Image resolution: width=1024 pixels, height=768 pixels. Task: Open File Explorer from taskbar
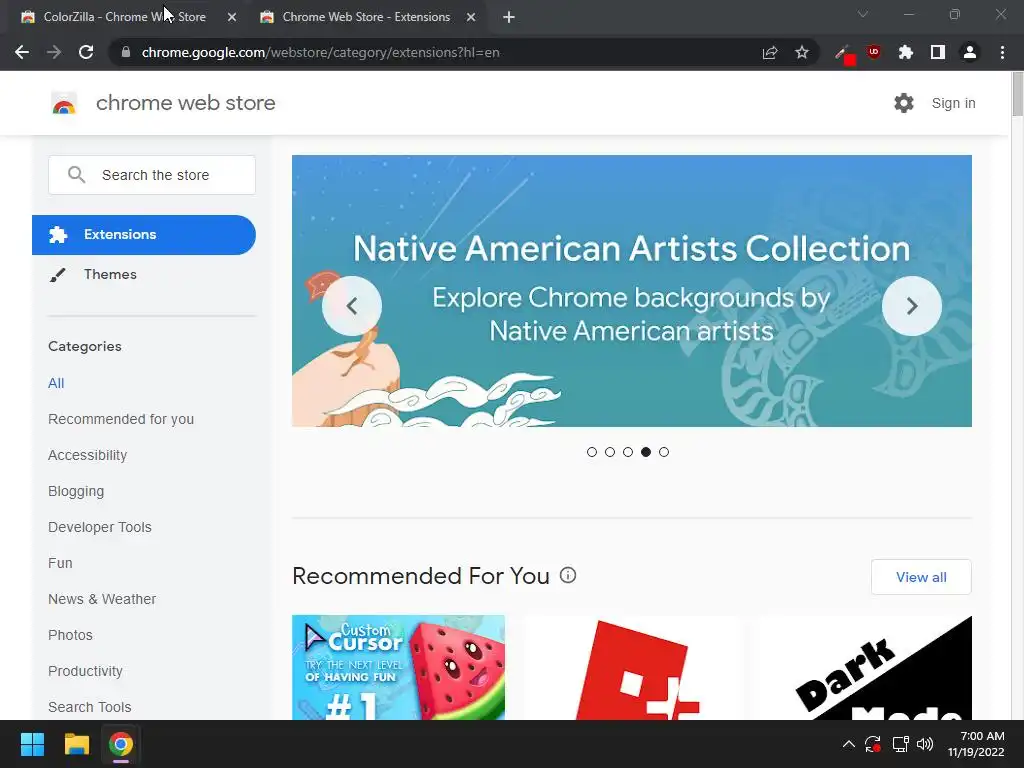(x=76, y=744)
